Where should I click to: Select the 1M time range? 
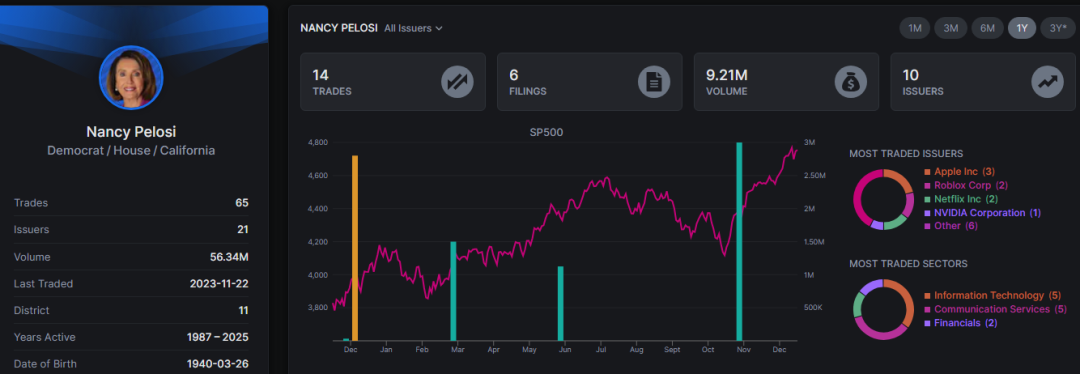click(915, 28)
